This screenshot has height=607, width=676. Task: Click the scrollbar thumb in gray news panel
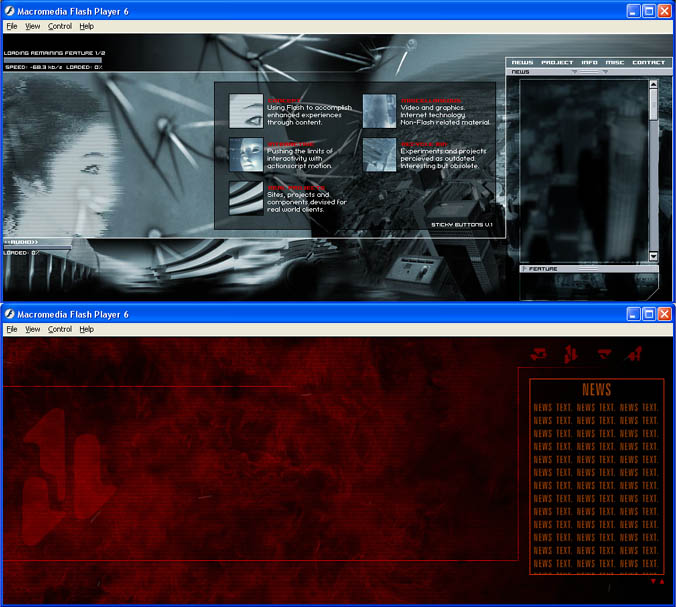[x=654, y=104]
